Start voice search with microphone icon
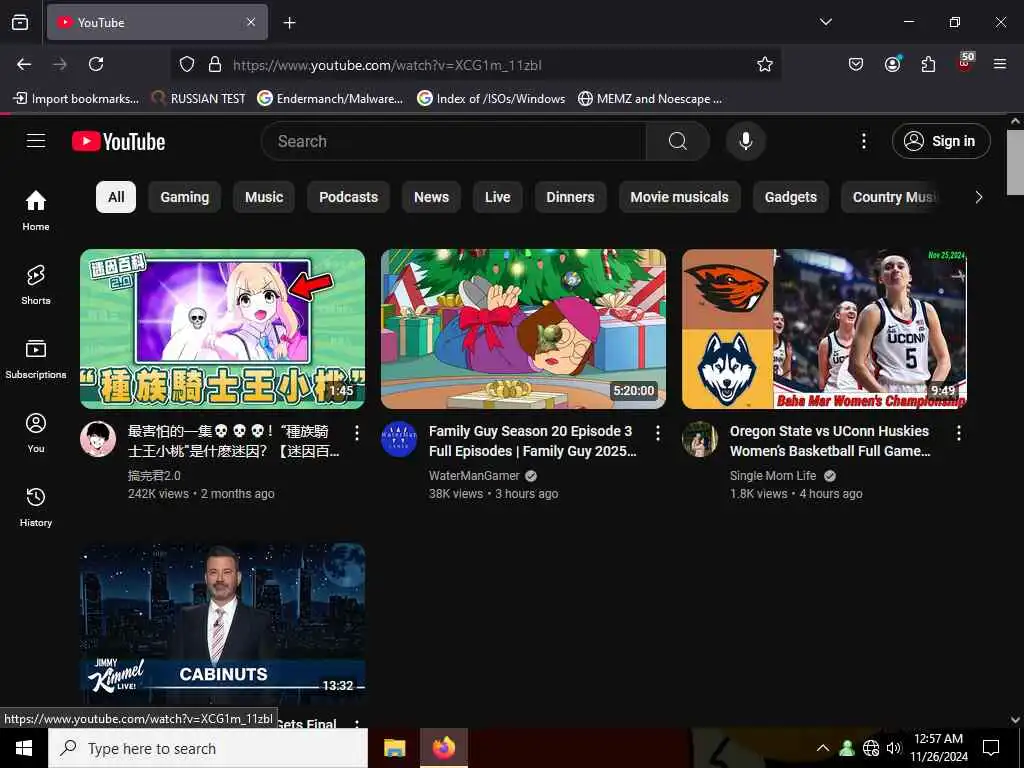This screenshot has width=1024, height=768. pyautogui.click(x=746, y=141)
